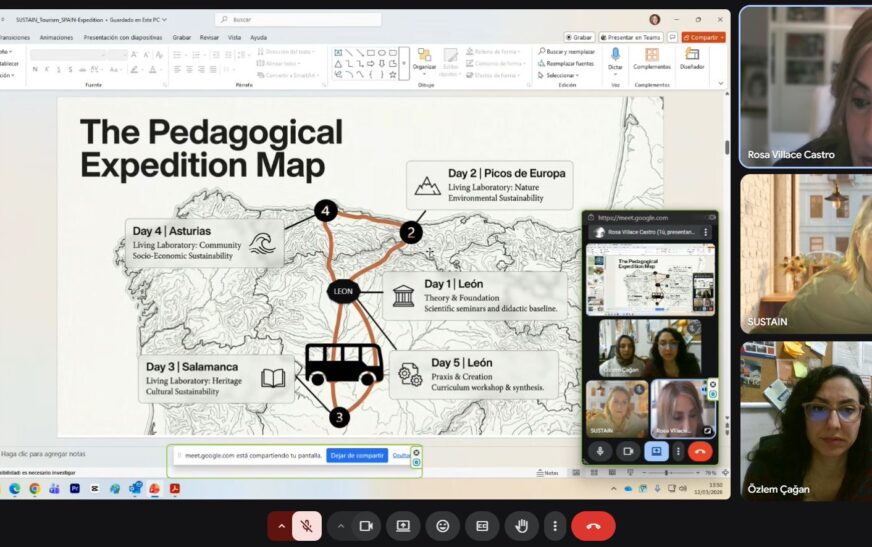The width and height of the screenshot is (872, 547).
Task: Click Dejar de compartir button
Action: tap(357, 455)
